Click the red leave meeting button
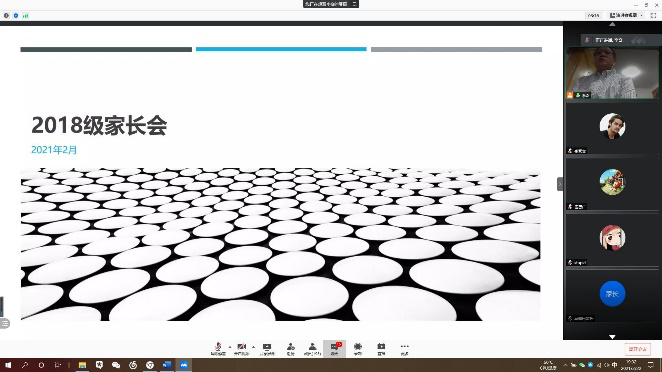This screenshot has height=372, width=662. click(x=638, y=349)
